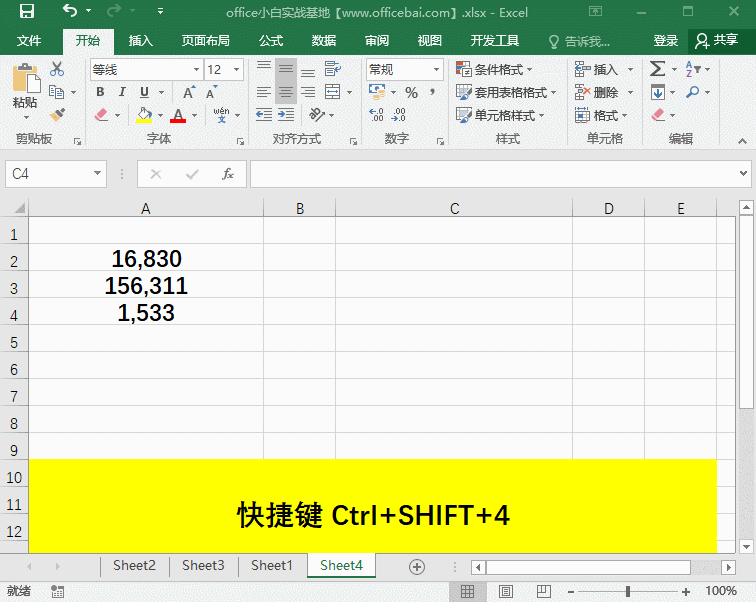Apply Percent Style format

[x=411, y=92]
